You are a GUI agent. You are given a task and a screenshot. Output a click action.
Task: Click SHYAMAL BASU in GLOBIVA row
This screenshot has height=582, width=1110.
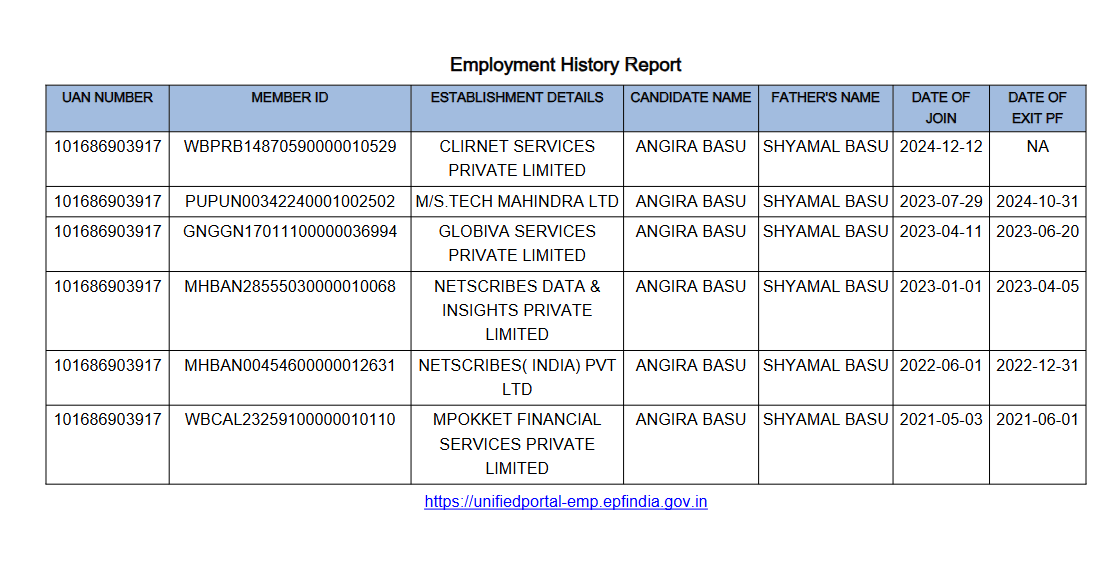click(x=825, y=232)
